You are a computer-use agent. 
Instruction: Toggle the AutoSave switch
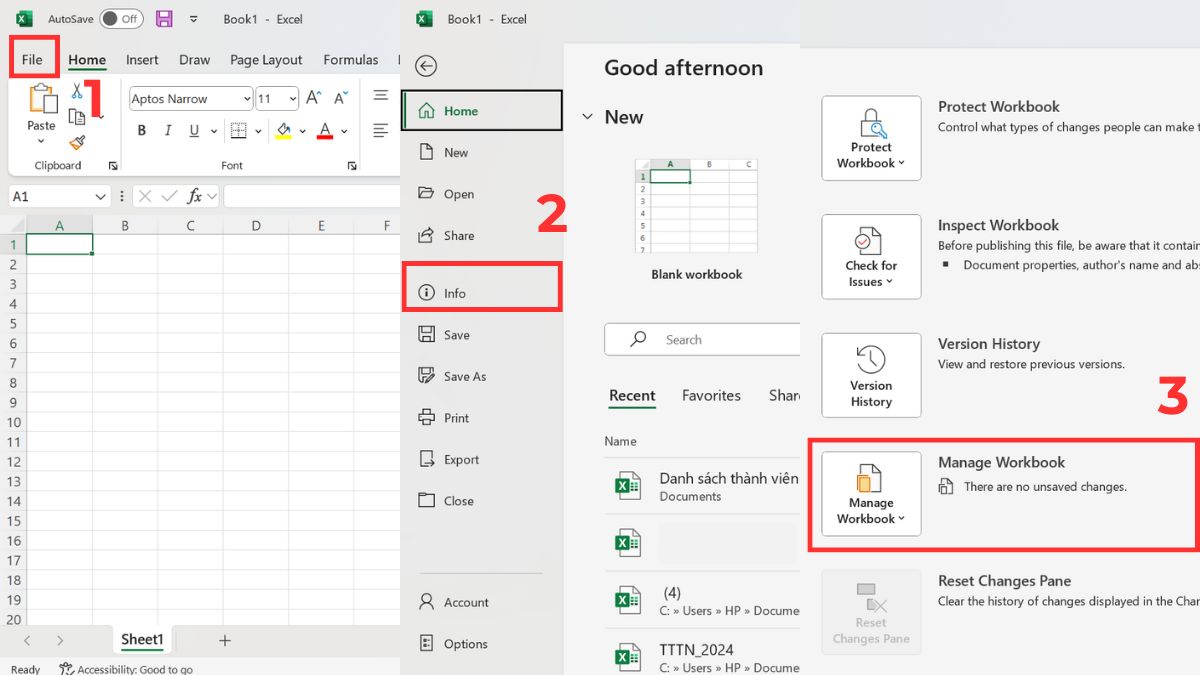(121, 19)
